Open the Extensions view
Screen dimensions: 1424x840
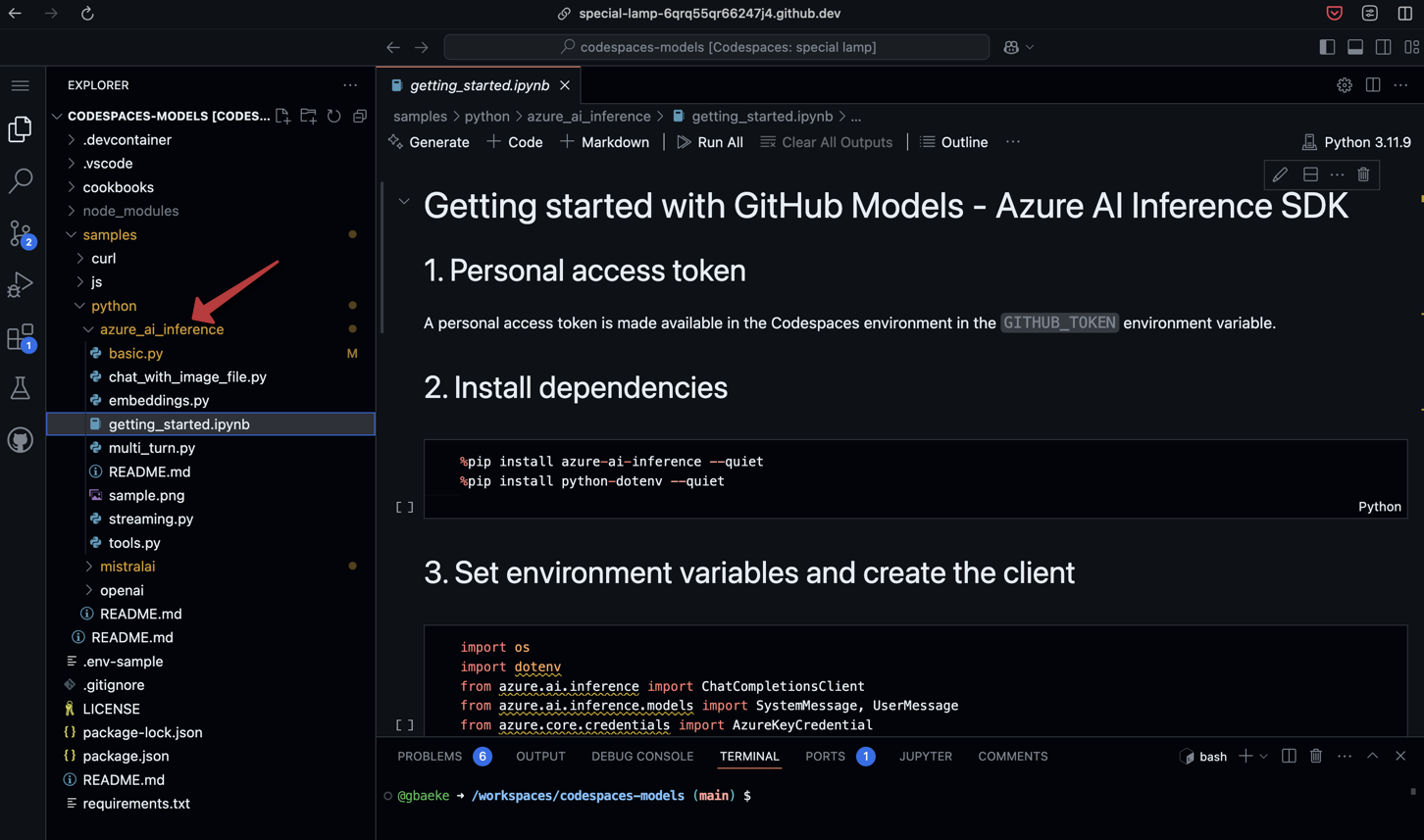pyautogui.click(x=21, y=336)
